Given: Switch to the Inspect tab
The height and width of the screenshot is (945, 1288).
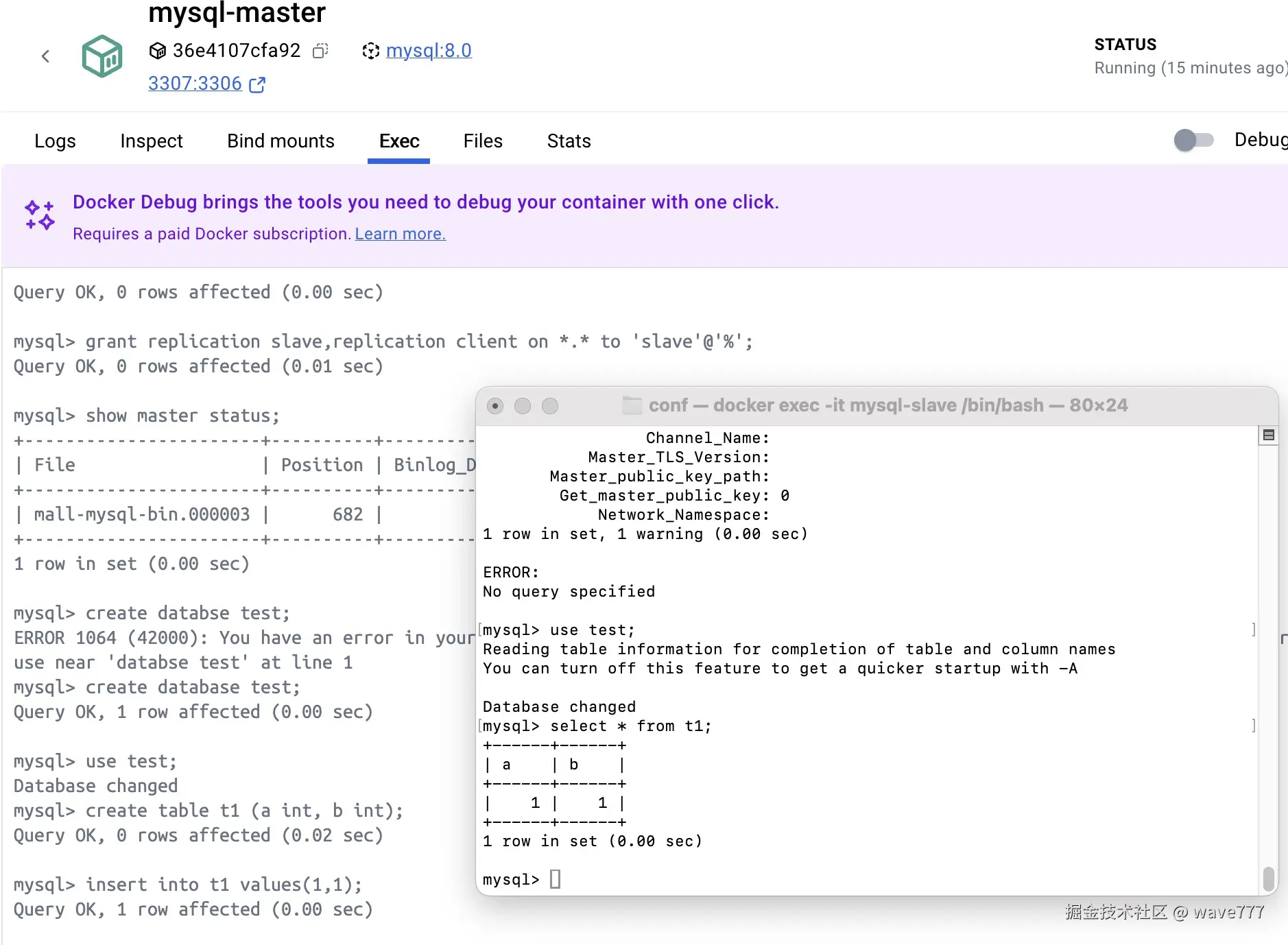Looking at the screenshot, I should coord(152,141).
